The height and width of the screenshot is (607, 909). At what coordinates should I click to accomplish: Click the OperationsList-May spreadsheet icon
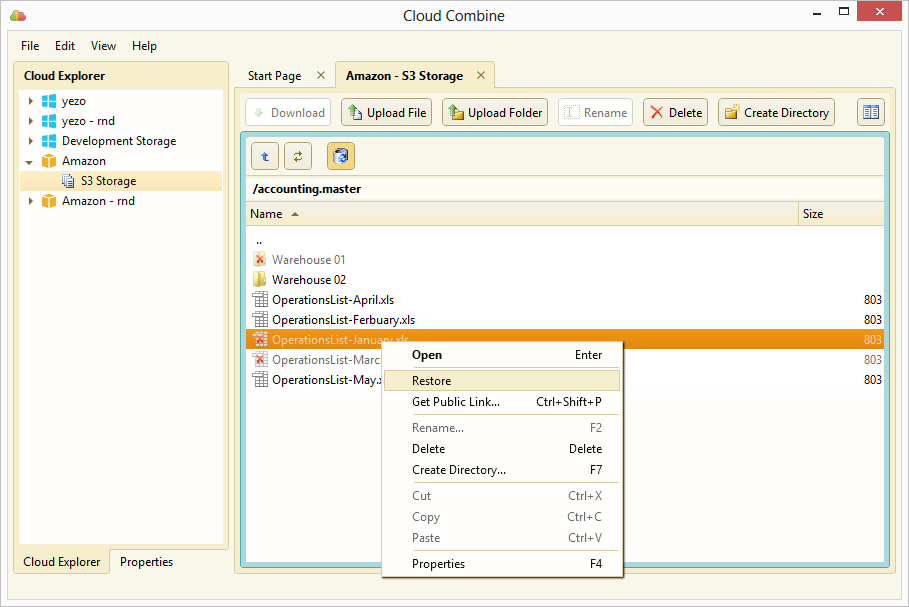click(260, 380)
